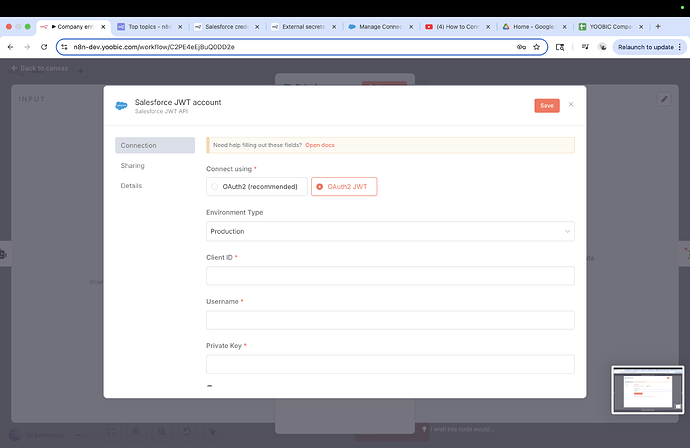690x448 pixels.
Task: Switch to the Top topics - n8n tab
Action: coord(150,27)
